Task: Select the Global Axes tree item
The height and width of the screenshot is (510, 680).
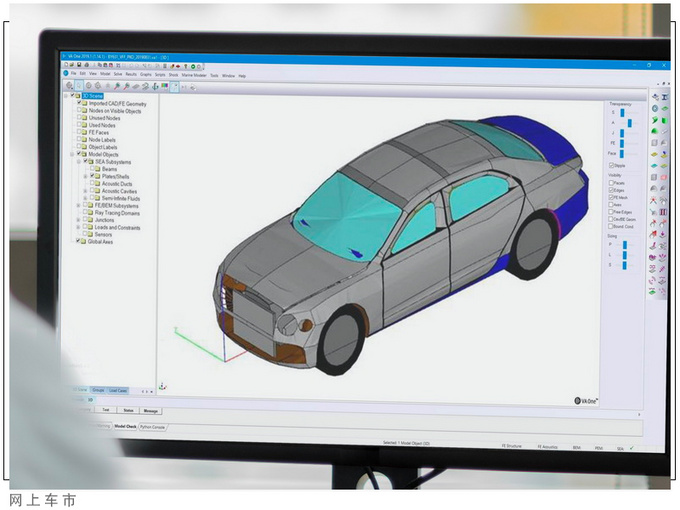Action: click(101, 241)
